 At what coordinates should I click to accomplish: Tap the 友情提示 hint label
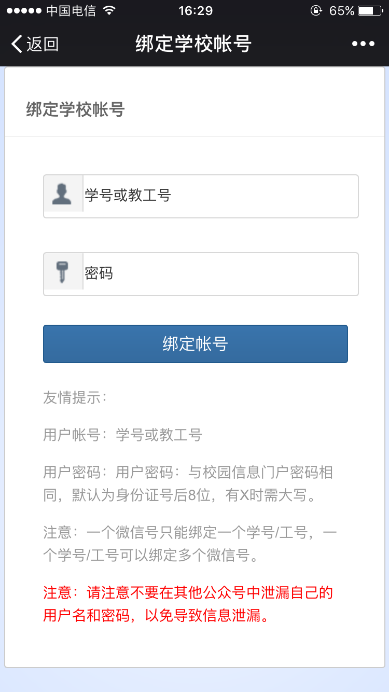(75, 398)
